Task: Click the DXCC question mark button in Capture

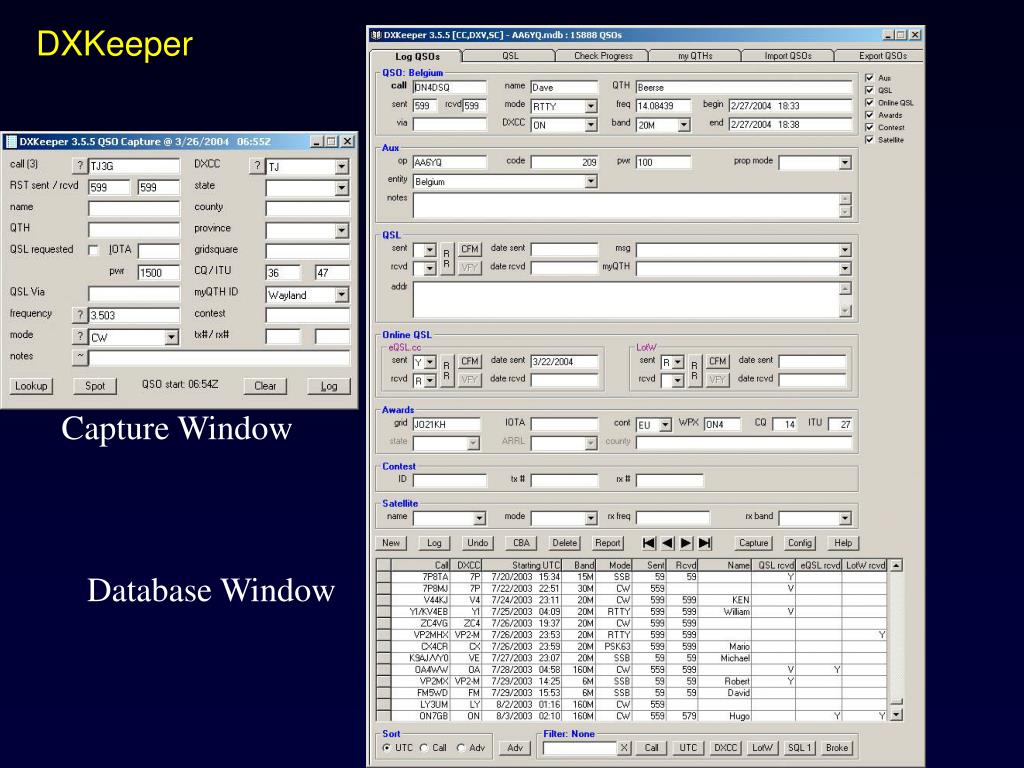Action: (257, 166)
